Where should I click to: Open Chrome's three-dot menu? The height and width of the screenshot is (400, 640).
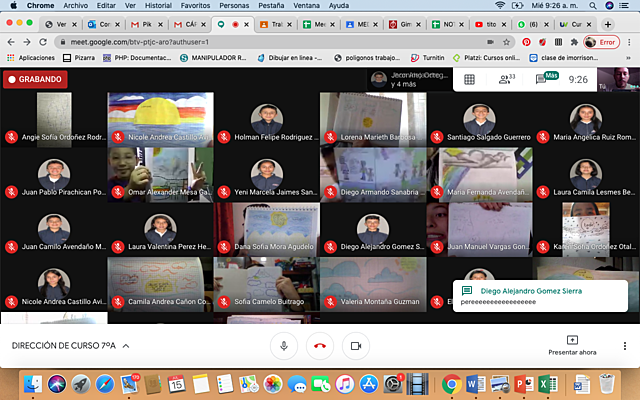click(x=629, y=42)
